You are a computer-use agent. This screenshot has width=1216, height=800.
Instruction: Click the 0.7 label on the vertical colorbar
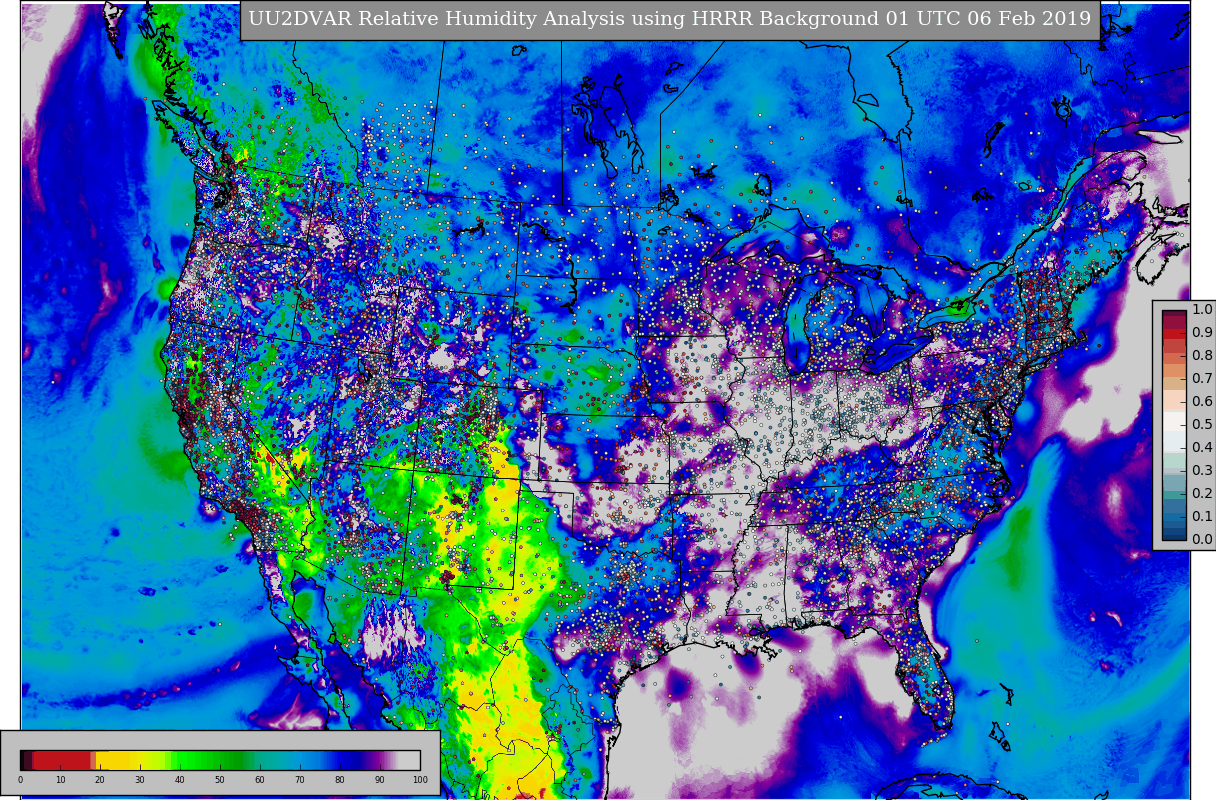1202,379
